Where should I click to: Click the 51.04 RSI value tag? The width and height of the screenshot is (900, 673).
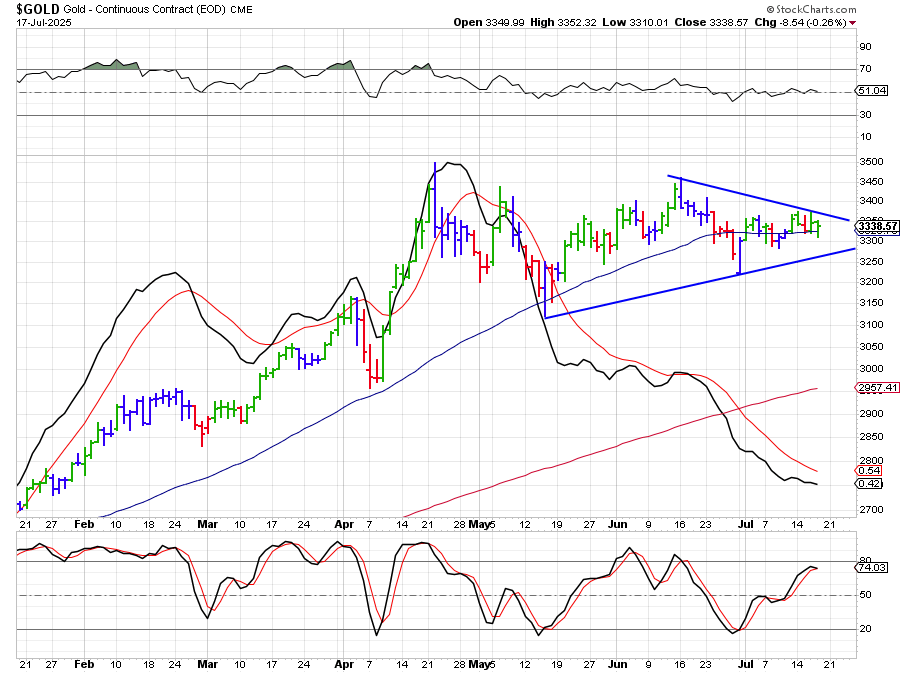tap(874, 91)
